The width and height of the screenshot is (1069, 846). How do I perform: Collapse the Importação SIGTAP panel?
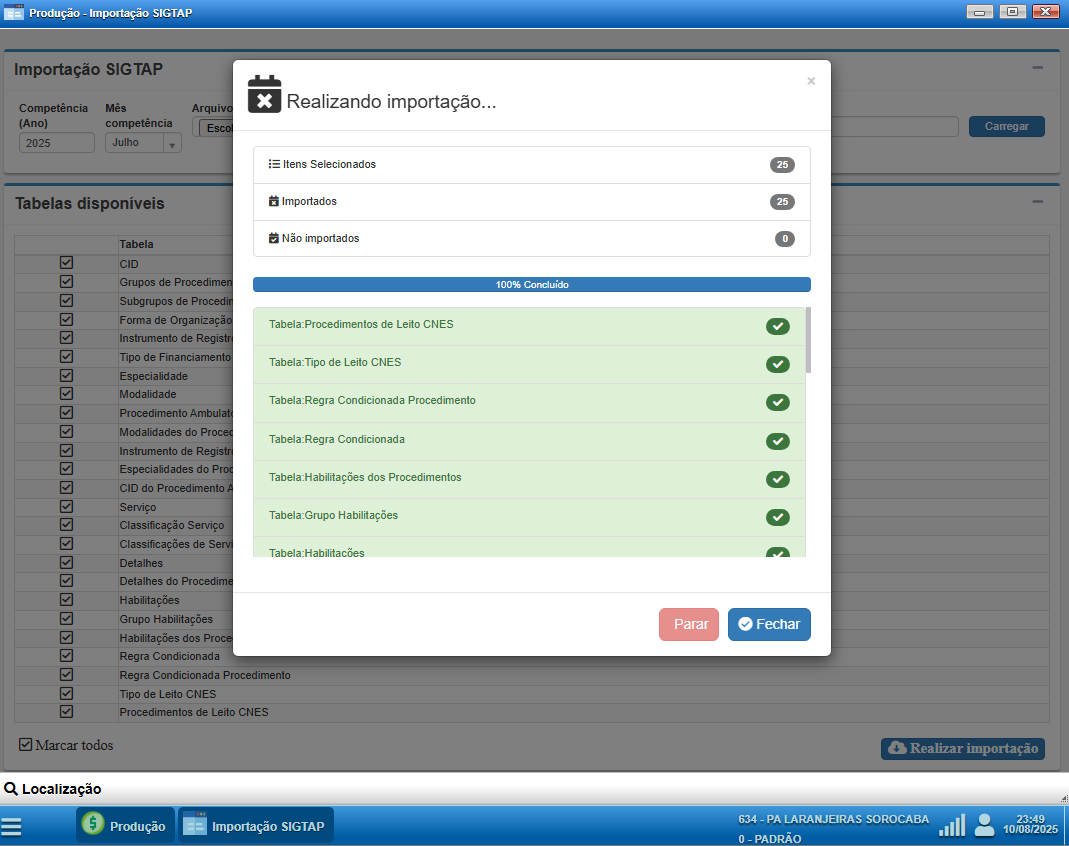[1037, 68]
